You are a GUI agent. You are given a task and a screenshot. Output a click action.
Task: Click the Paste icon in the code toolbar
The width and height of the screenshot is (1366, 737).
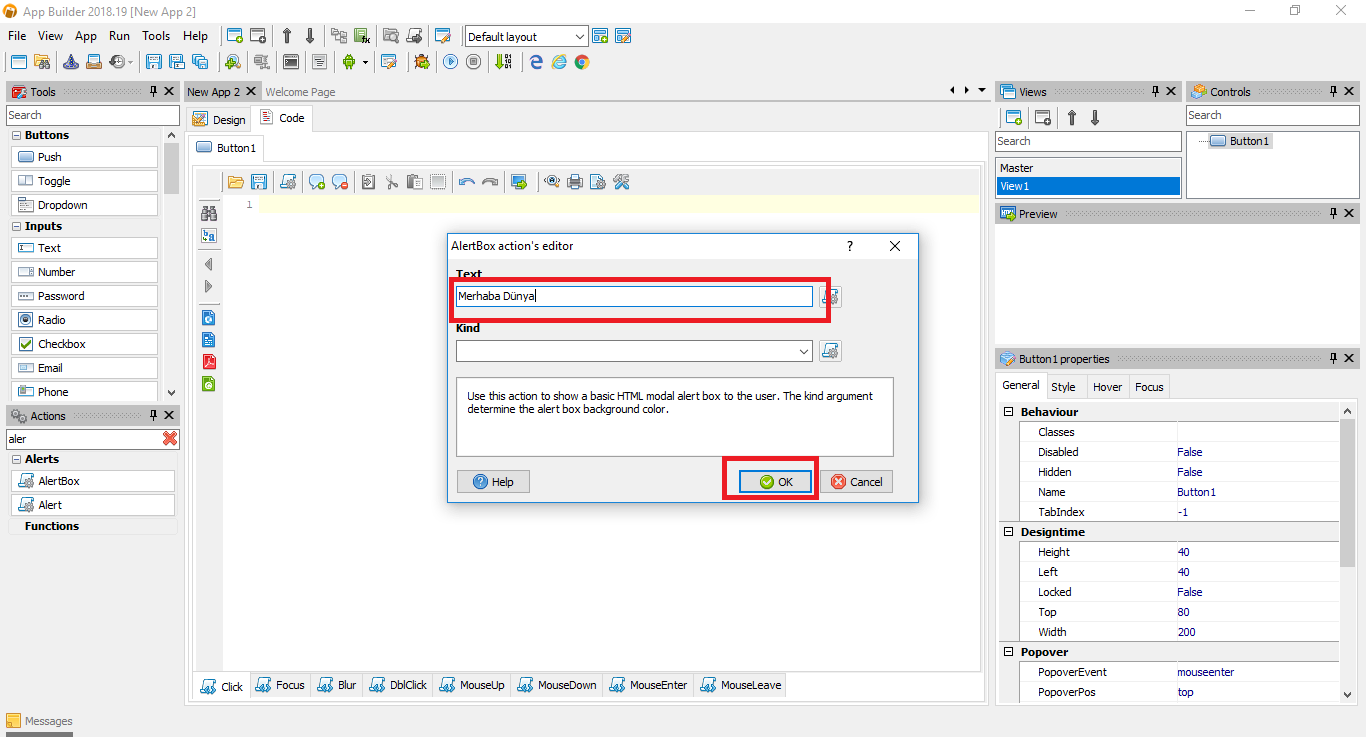414,181
